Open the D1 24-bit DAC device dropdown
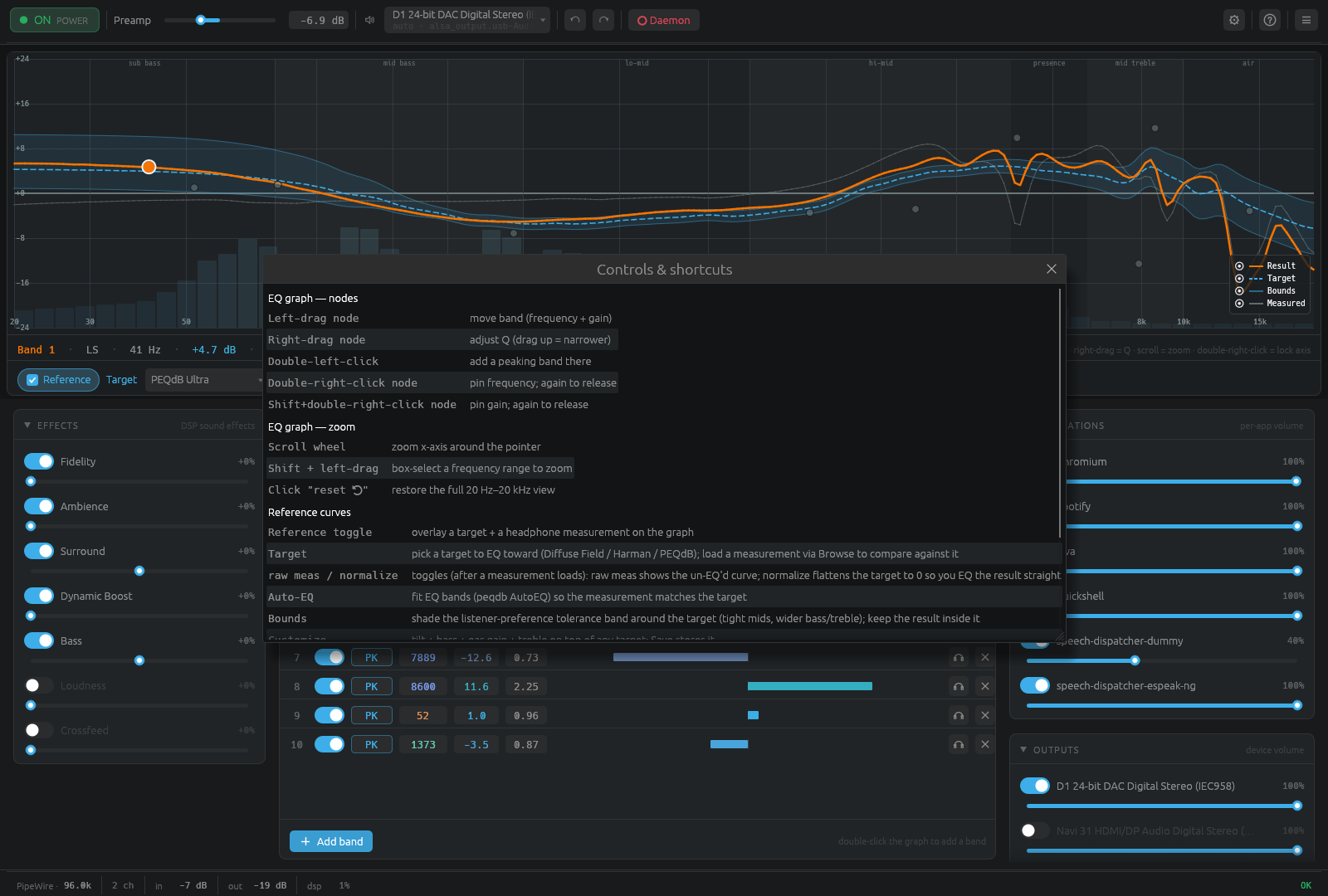Image resolution: width=1328 pixels, height=896 pixels. point(467,20)
